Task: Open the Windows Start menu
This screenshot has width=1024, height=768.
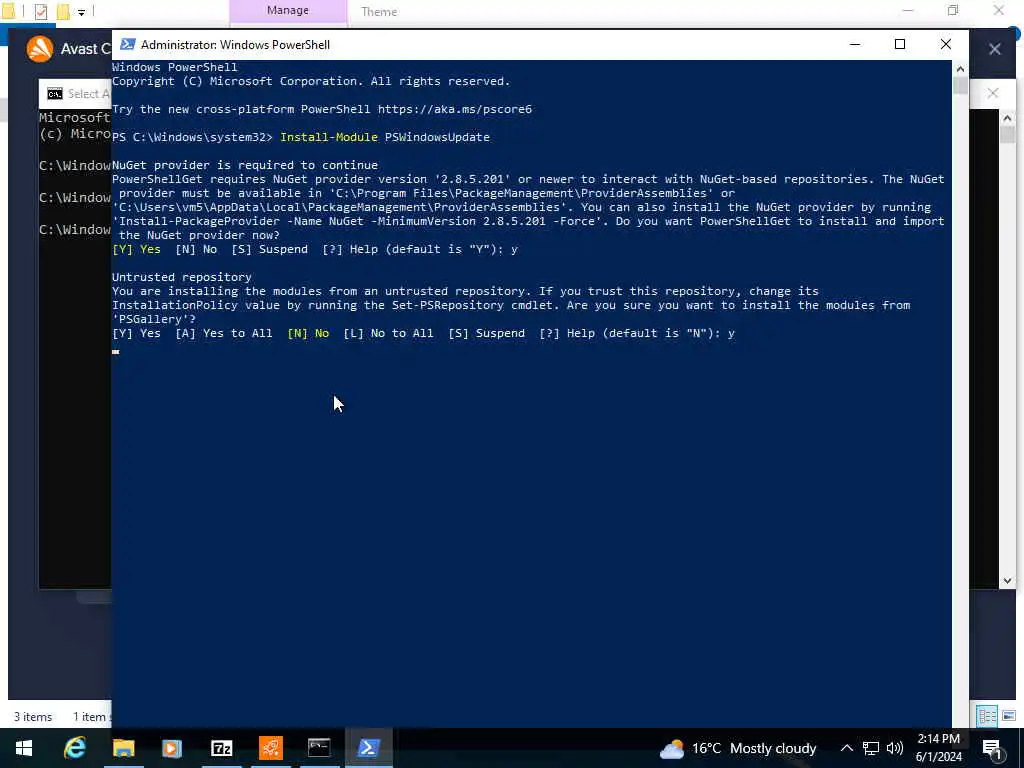Action: point(24,748)
